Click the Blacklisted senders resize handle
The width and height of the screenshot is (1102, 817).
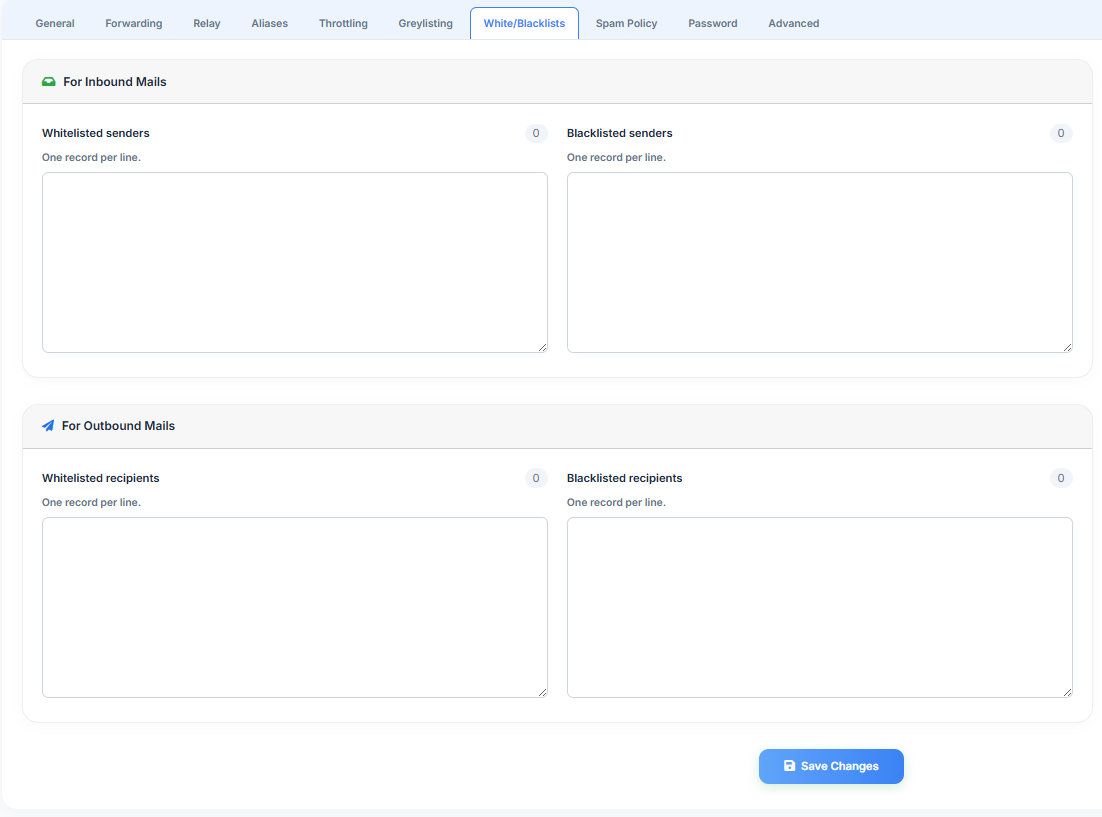pos(1068,347)
